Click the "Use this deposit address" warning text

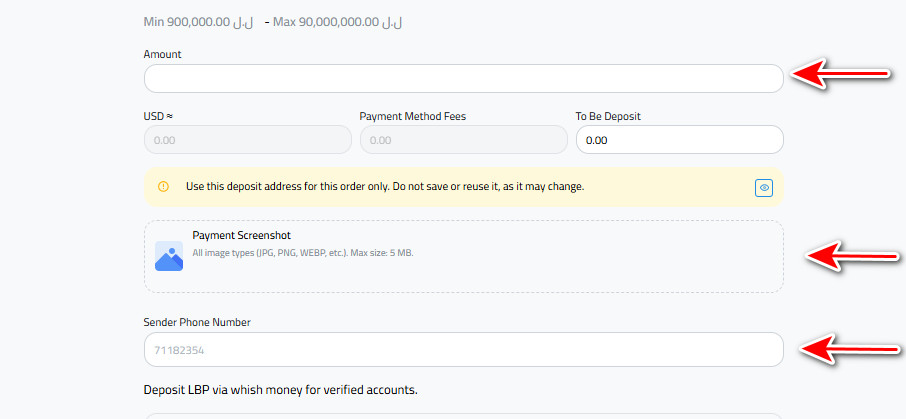[x=384, y=187]
